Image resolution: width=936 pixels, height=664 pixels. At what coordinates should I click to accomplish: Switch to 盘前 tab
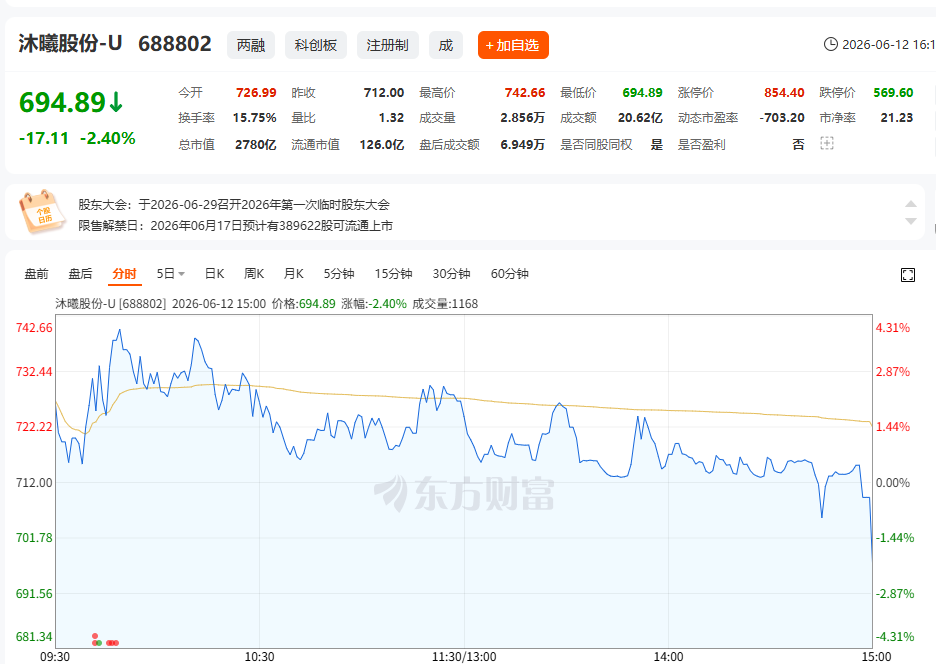pos(36,273)
